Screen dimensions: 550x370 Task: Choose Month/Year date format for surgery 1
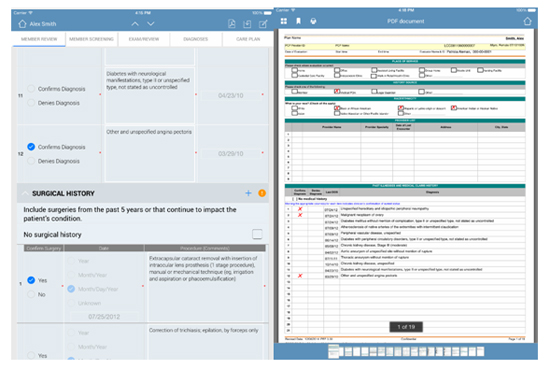pos(71,275)
